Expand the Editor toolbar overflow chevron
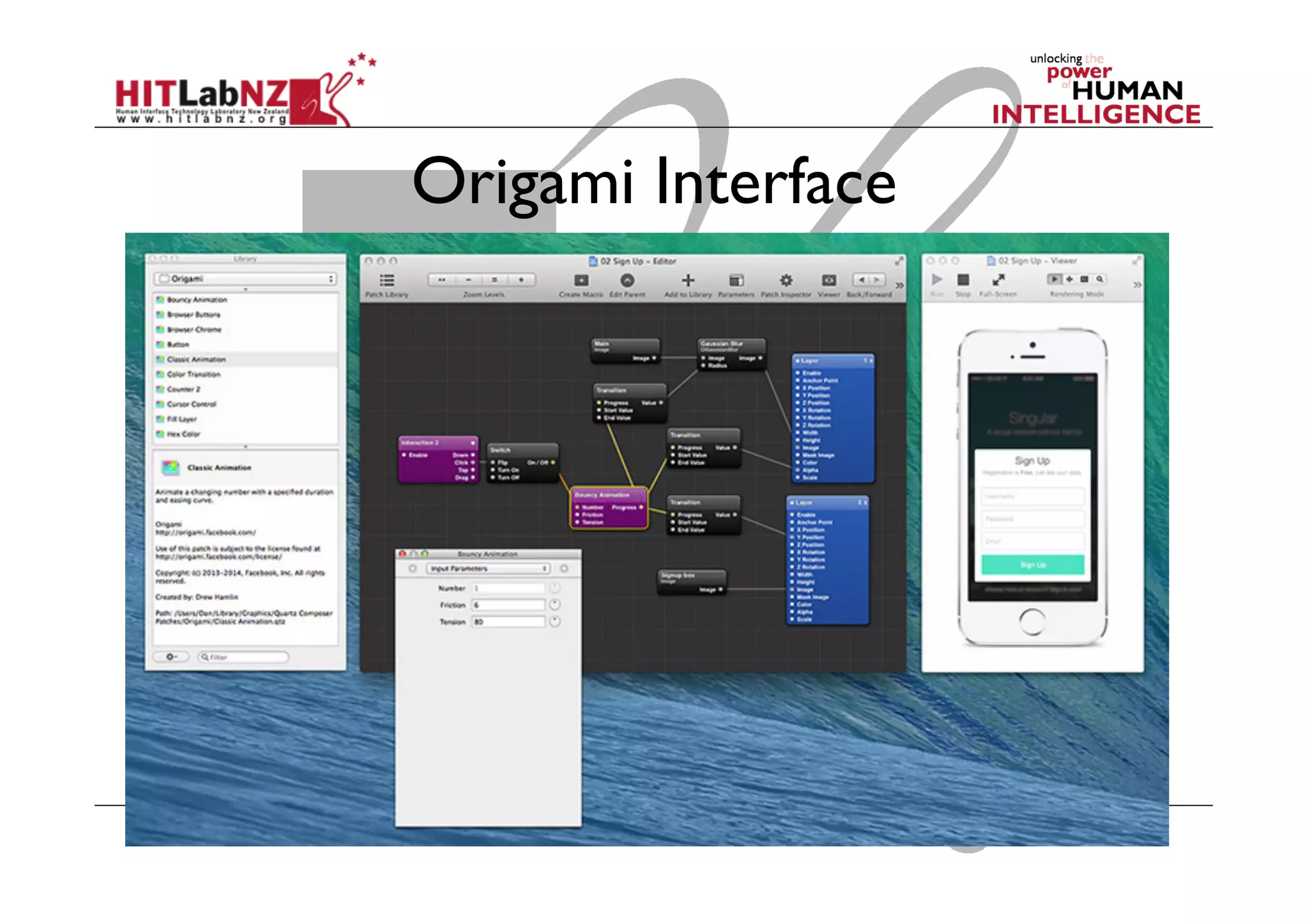The width and height of the screenshot is (1308, 924). click(899, 285)
